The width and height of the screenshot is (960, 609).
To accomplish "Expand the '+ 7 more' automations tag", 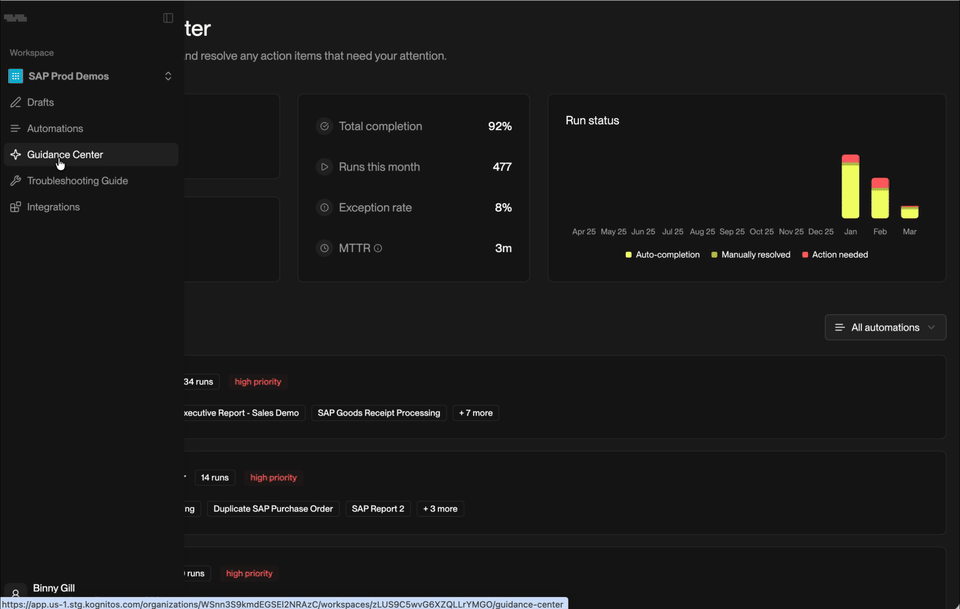I will click(476, 413).
